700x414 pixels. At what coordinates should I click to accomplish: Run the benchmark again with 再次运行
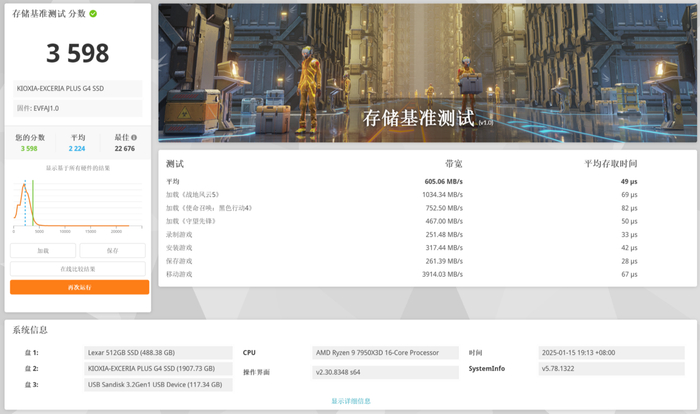click(x=79, y=287)
